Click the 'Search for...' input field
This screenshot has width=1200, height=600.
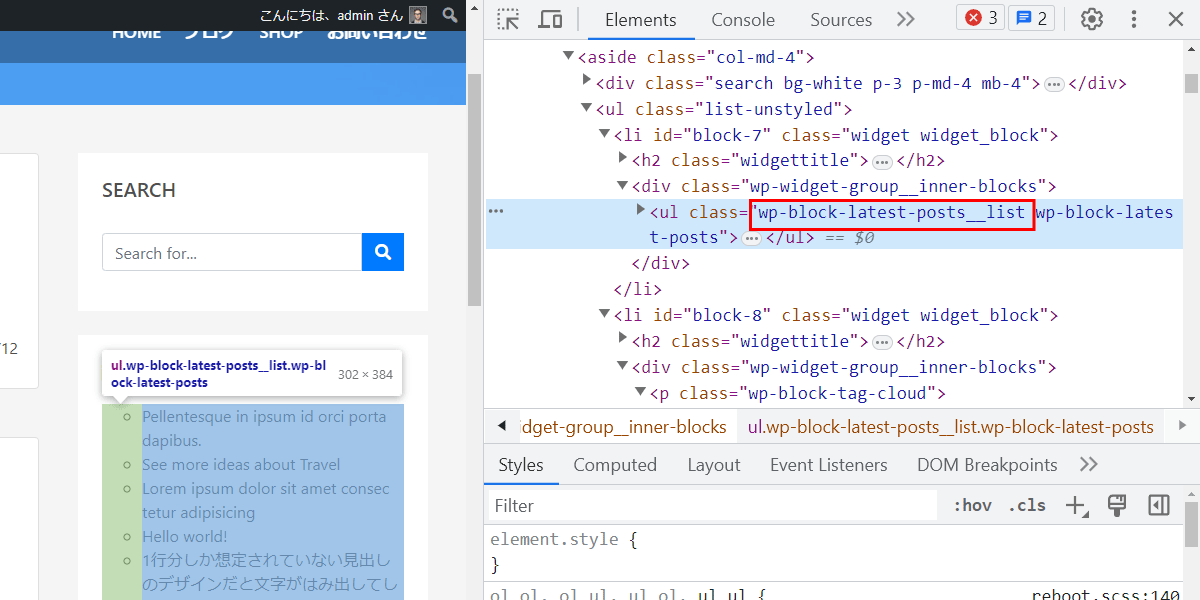pyautogui.click(x=232, y=253)
